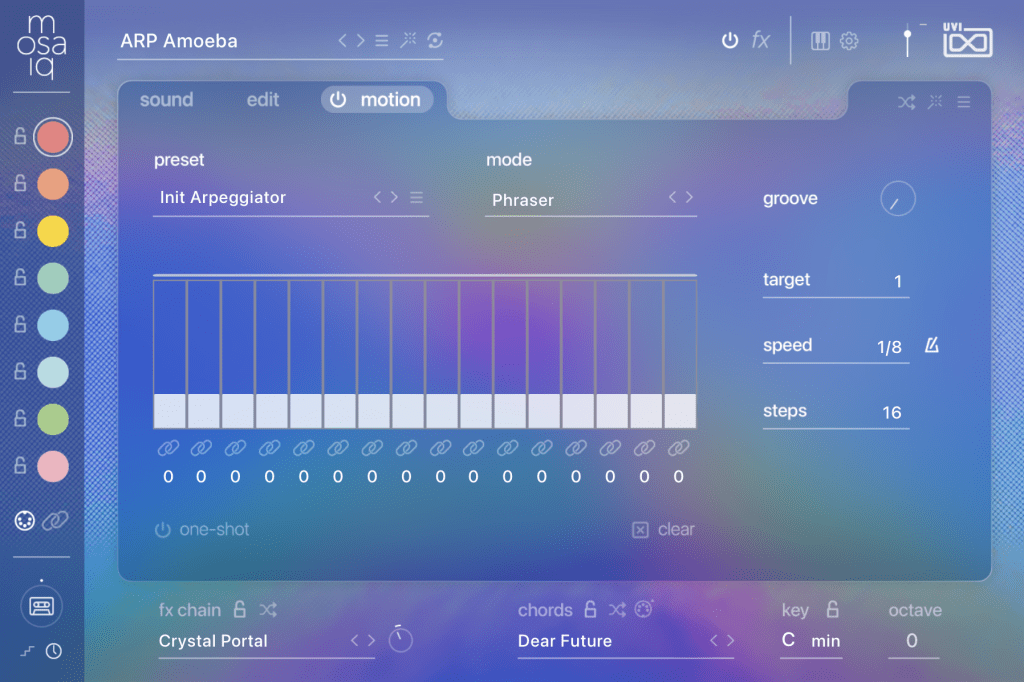Select next chord set after Dear Future
The height and width of the screenshot is (682, 1024).
pos(730,641)
